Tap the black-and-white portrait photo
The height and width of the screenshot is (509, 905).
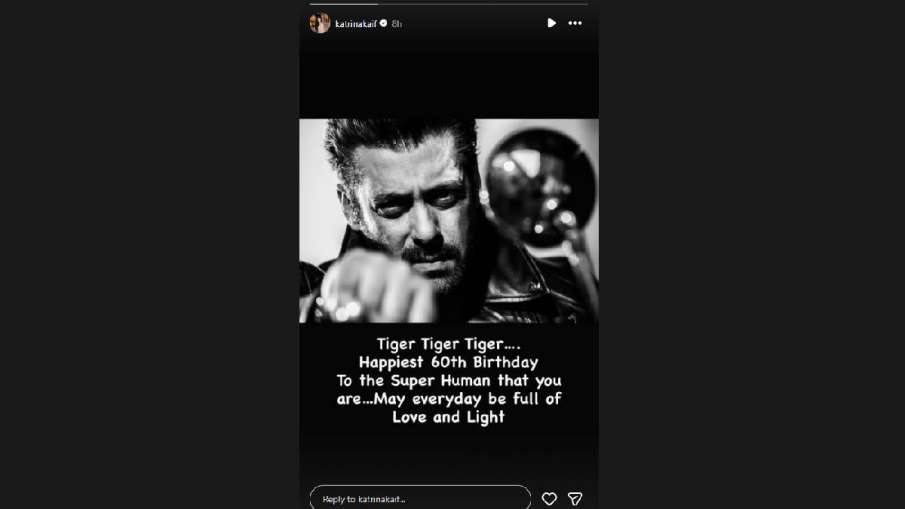(x=449, y=220)
